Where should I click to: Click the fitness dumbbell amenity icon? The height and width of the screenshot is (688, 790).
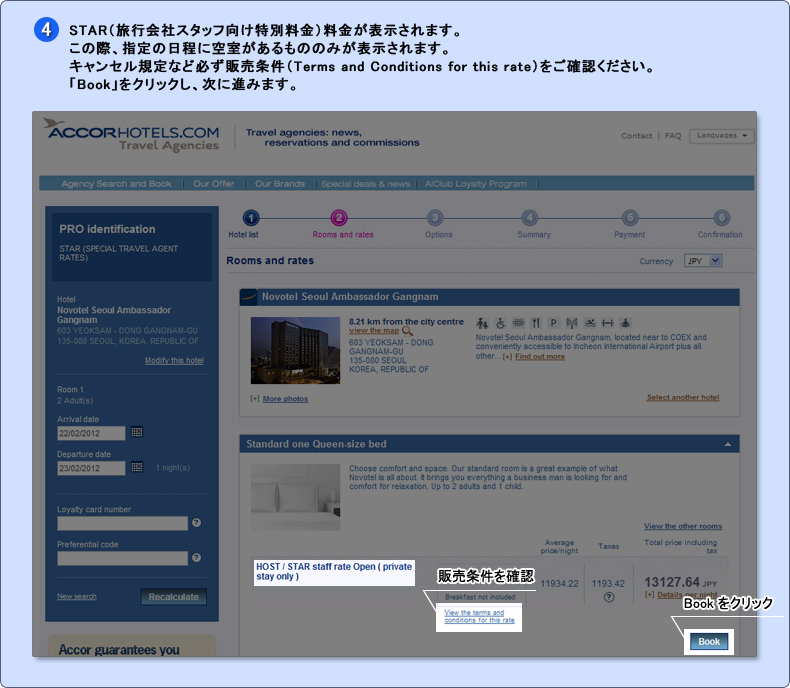coord(608,323)
